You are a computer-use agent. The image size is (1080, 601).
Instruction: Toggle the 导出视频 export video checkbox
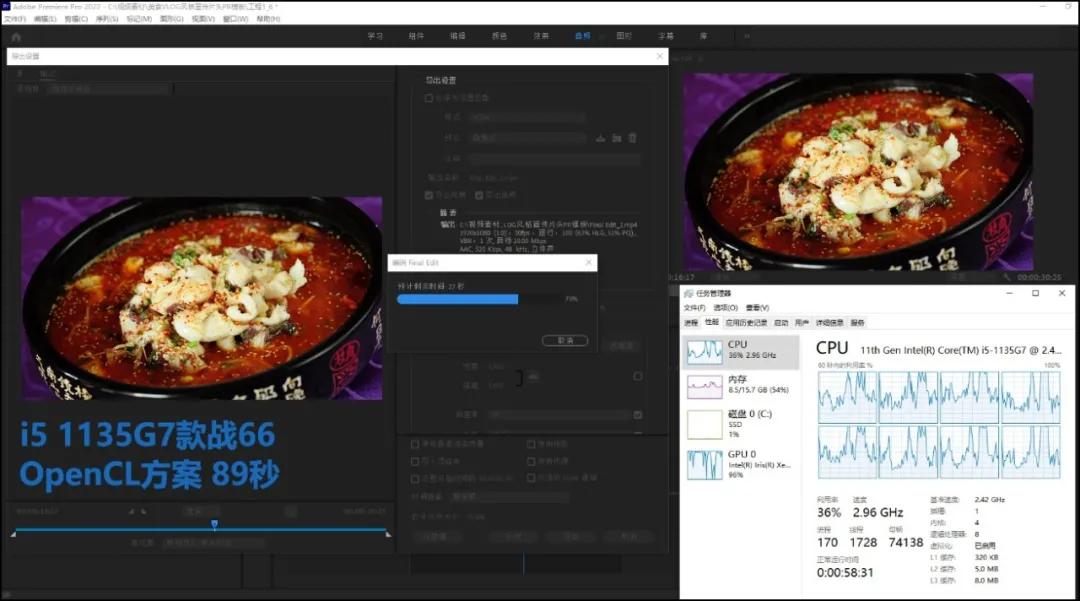428,194
